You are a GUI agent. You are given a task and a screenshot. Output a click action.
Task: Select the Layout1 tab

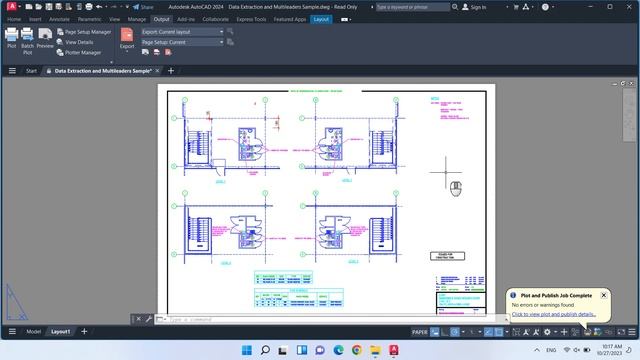point(60,332)
